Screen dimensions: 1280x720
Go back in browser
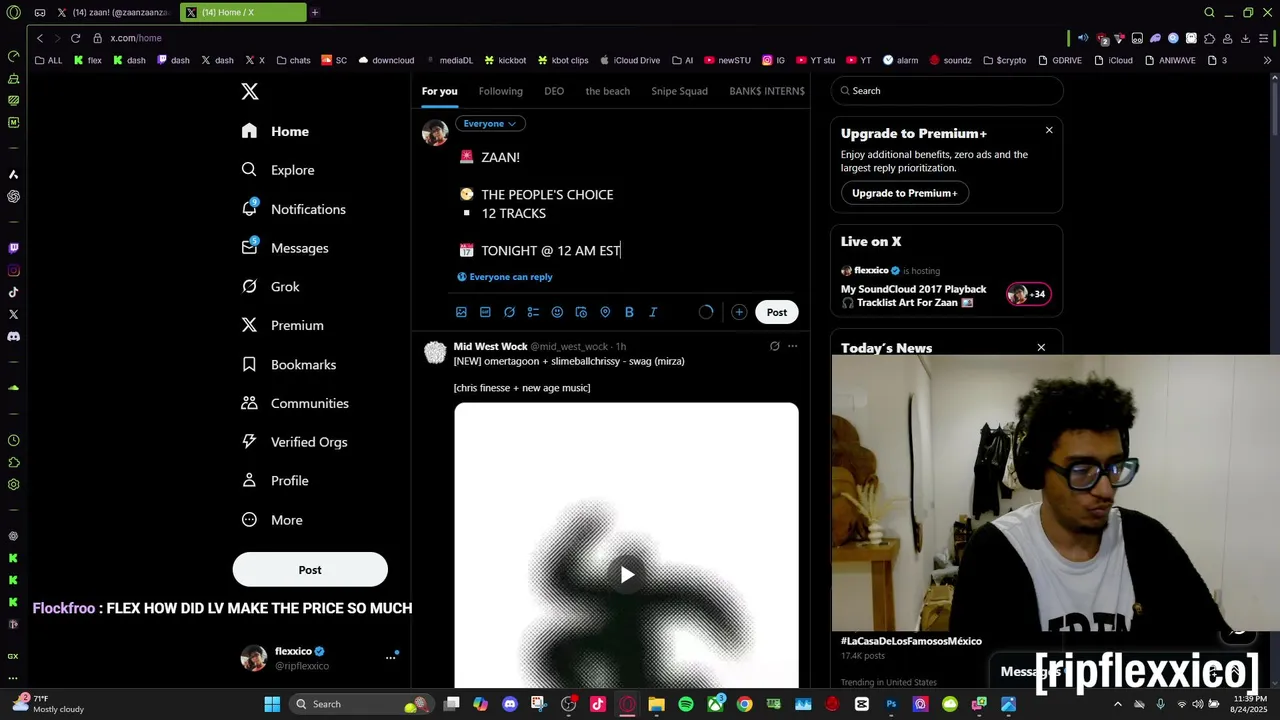(40, 38)
